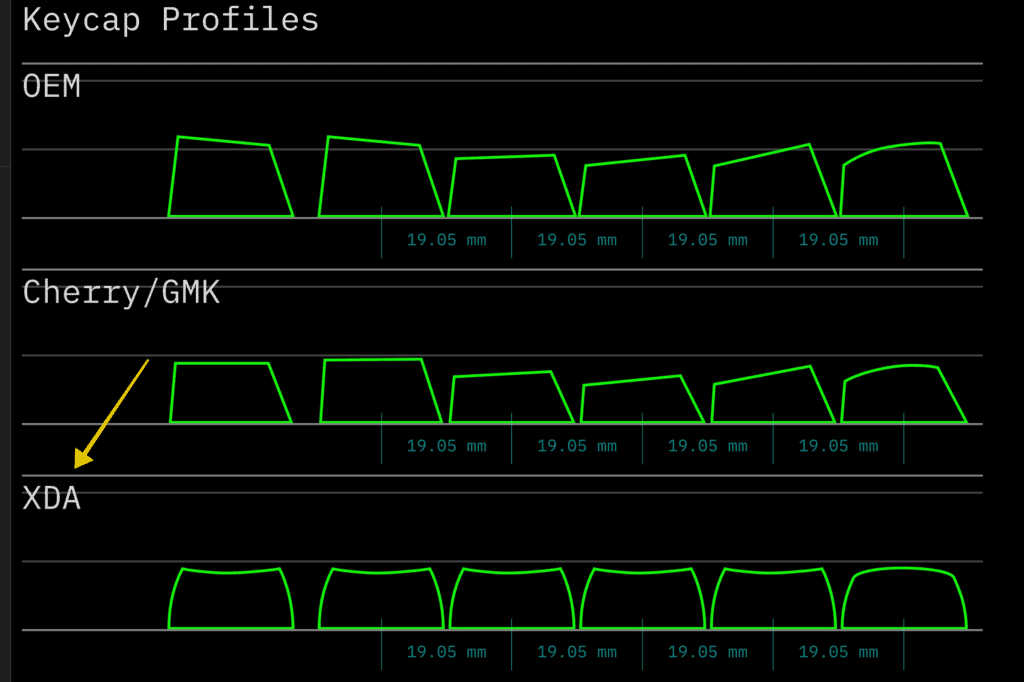Viewport: 1024px width, 682px height.
Task: Click first "19.05 mm" label in Cherry/GMK row
Action: (x=447, y=446)
